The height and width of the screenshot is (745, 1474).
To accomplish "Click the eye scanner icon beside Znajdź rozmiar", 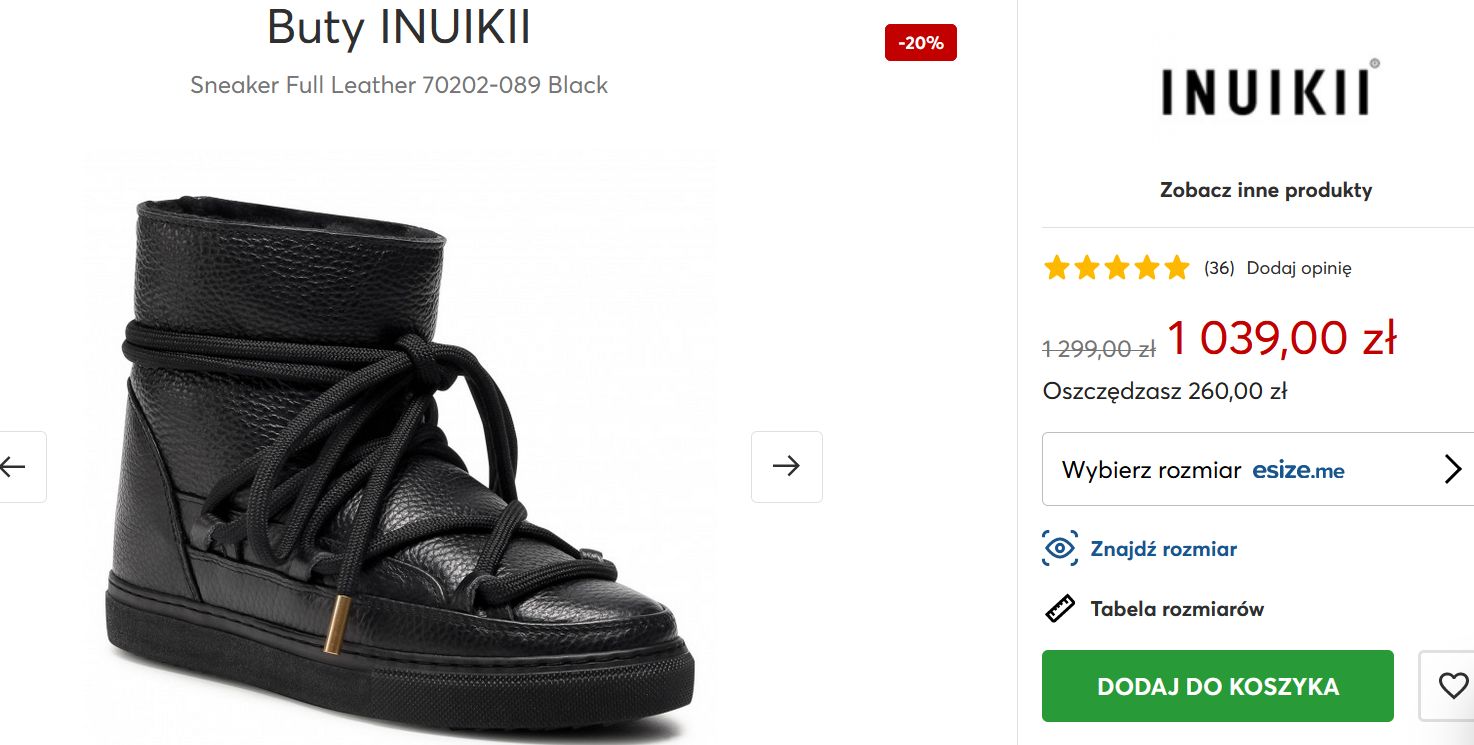I will (1058, 548).
